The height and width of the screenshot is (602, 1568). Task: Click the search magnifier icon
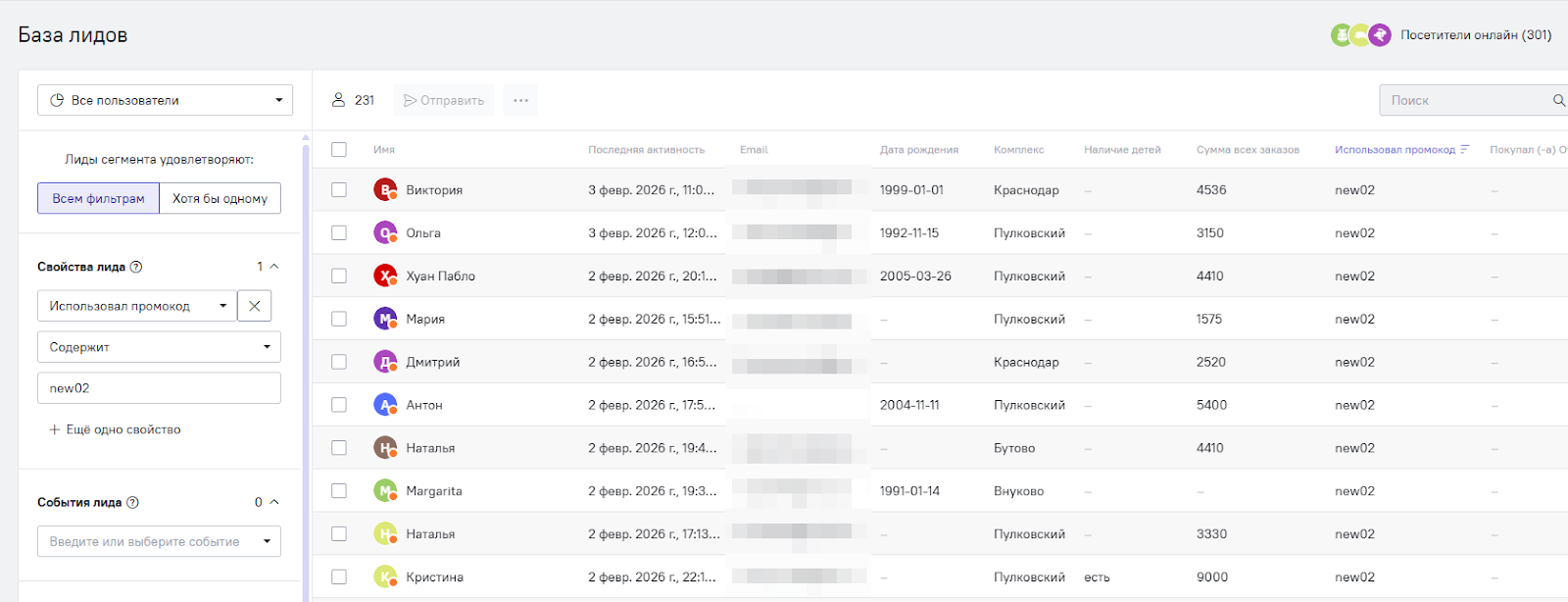[1558, 100]
